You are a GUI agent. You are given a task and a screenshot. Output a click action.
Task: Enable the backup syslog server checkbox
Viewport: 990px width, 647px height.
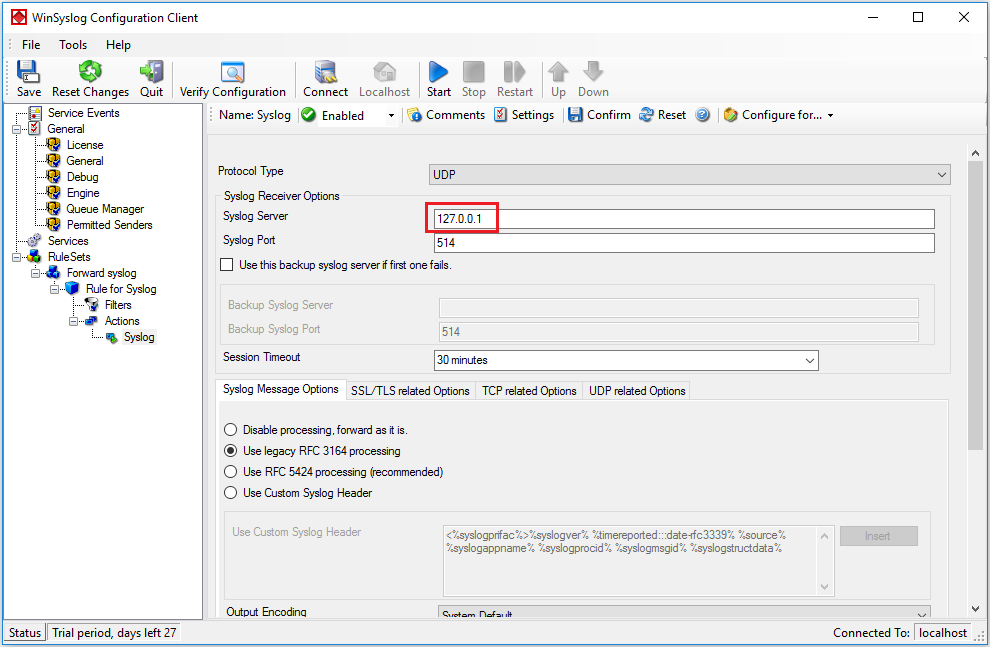click(x=227, y=265)
